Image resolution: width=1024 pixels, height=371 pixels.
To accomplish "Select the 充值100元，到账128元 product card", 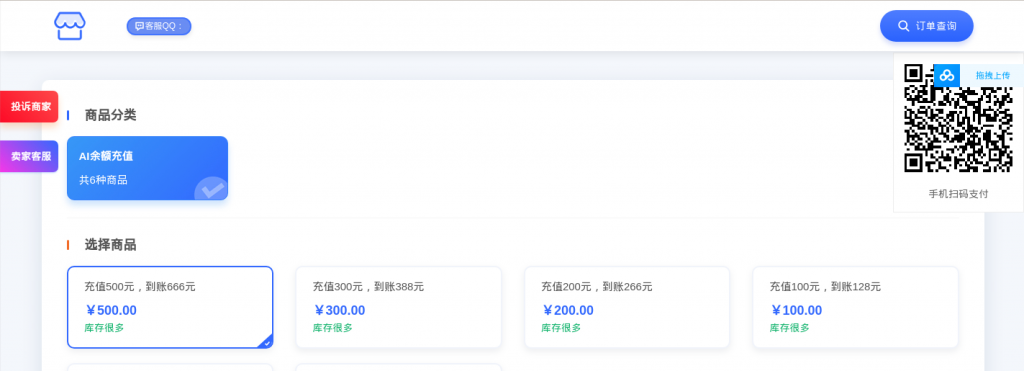I will pos(856,307).
